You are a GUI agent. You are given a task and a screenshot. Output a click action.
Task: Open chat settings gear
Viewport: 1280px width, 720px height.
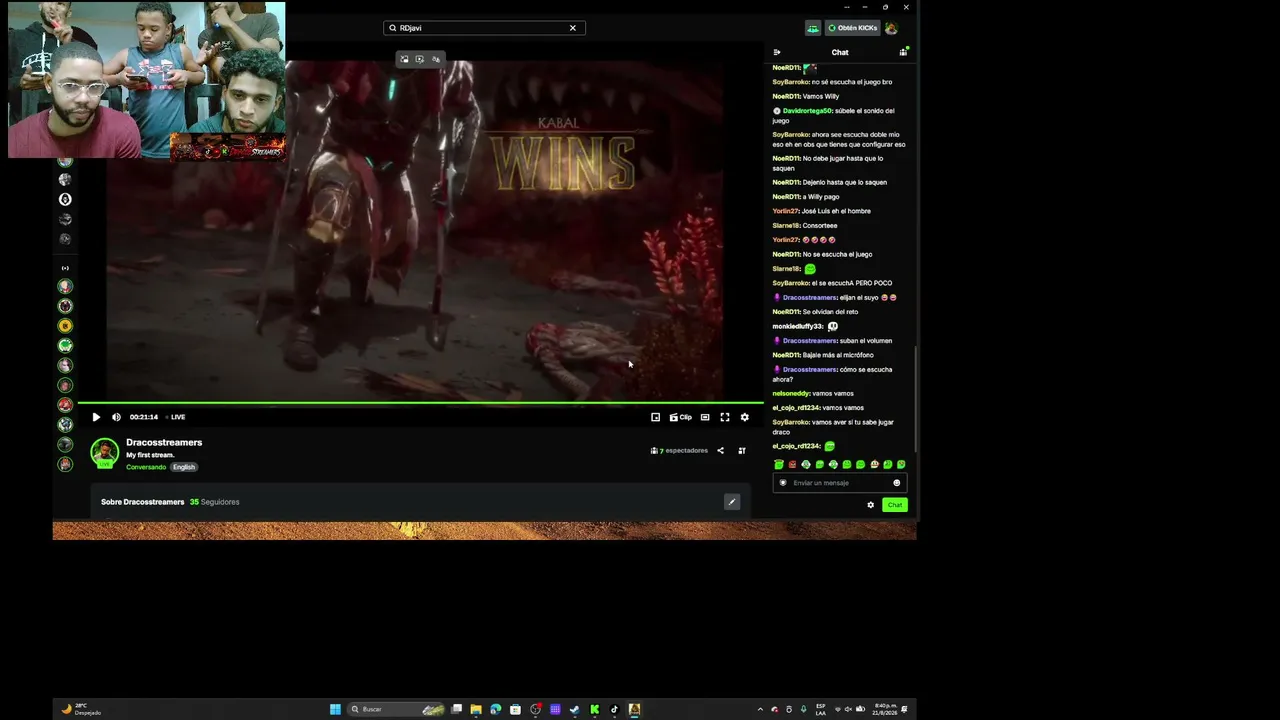870,505
